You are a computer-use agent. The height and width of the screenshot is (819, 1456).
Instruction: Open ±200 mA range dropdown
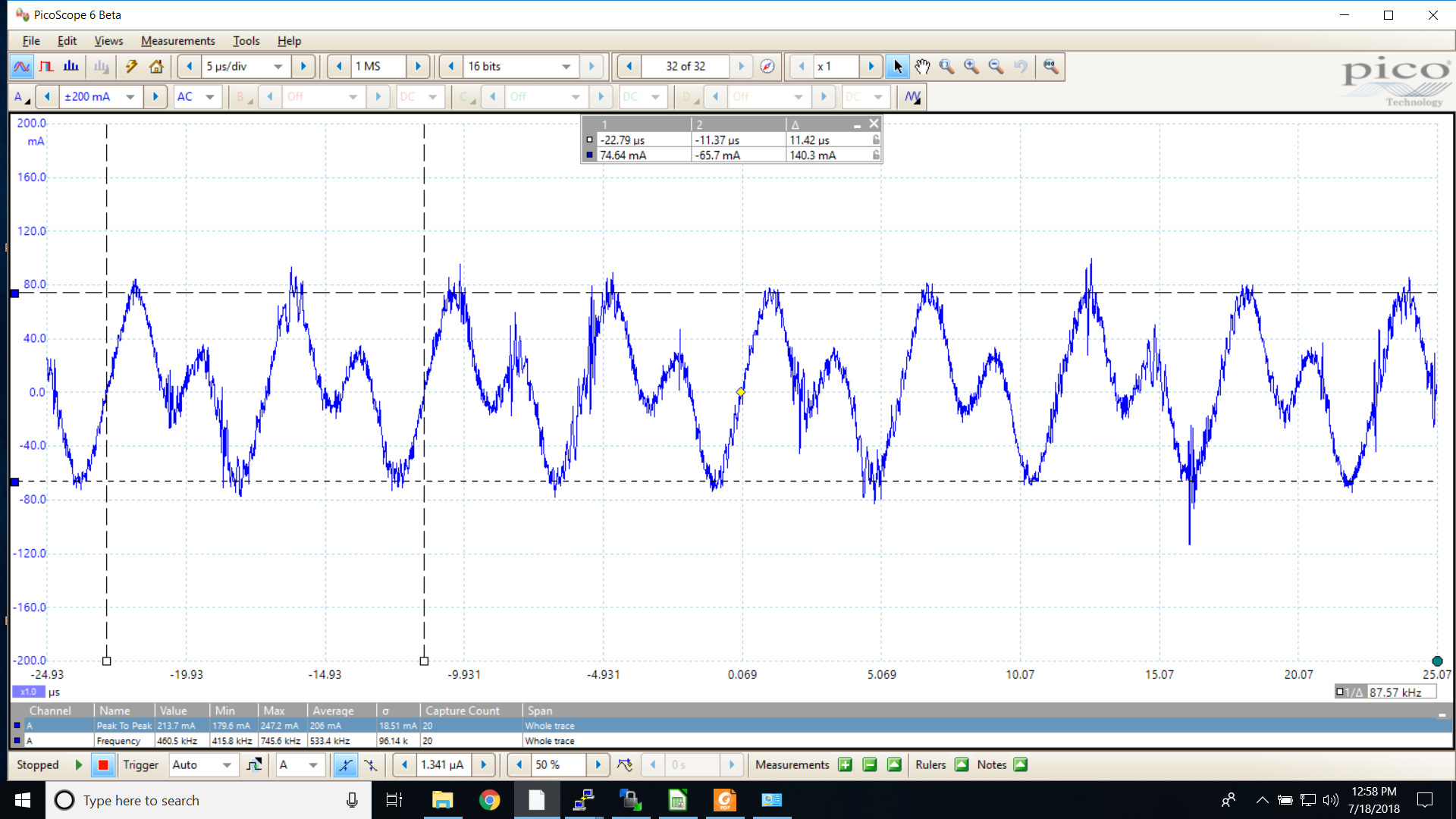pyautogui.click(x=130, y=97)
